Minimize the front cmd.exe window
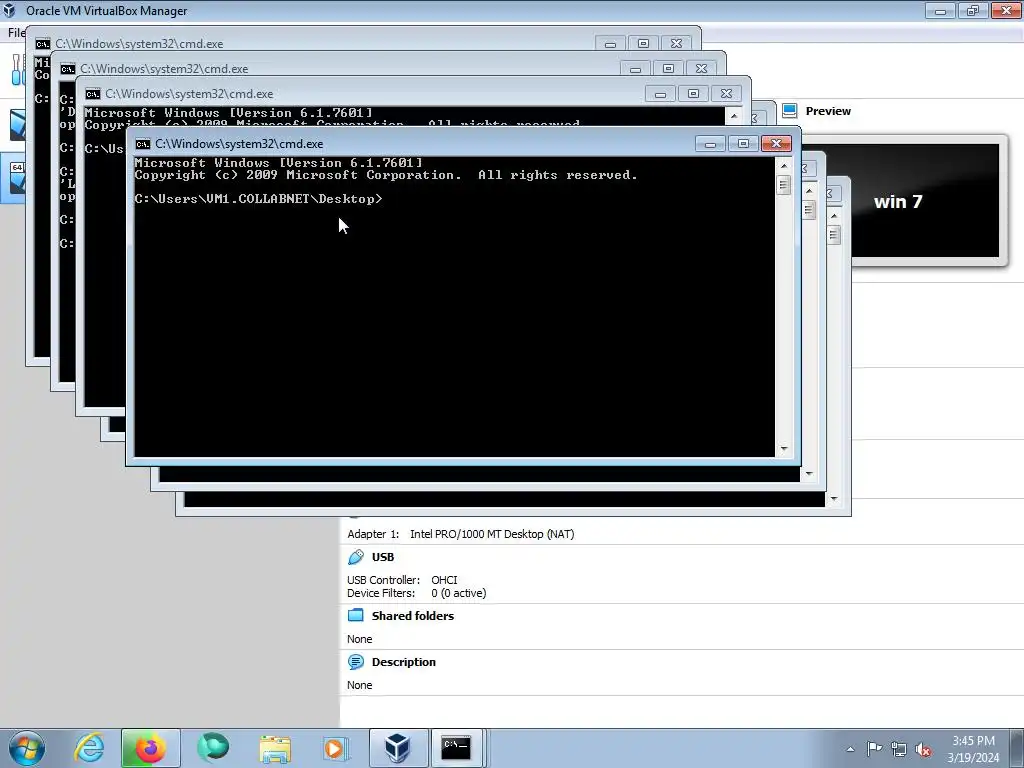This screenshot has height=768, width=1024. click(x=710, y=144)
